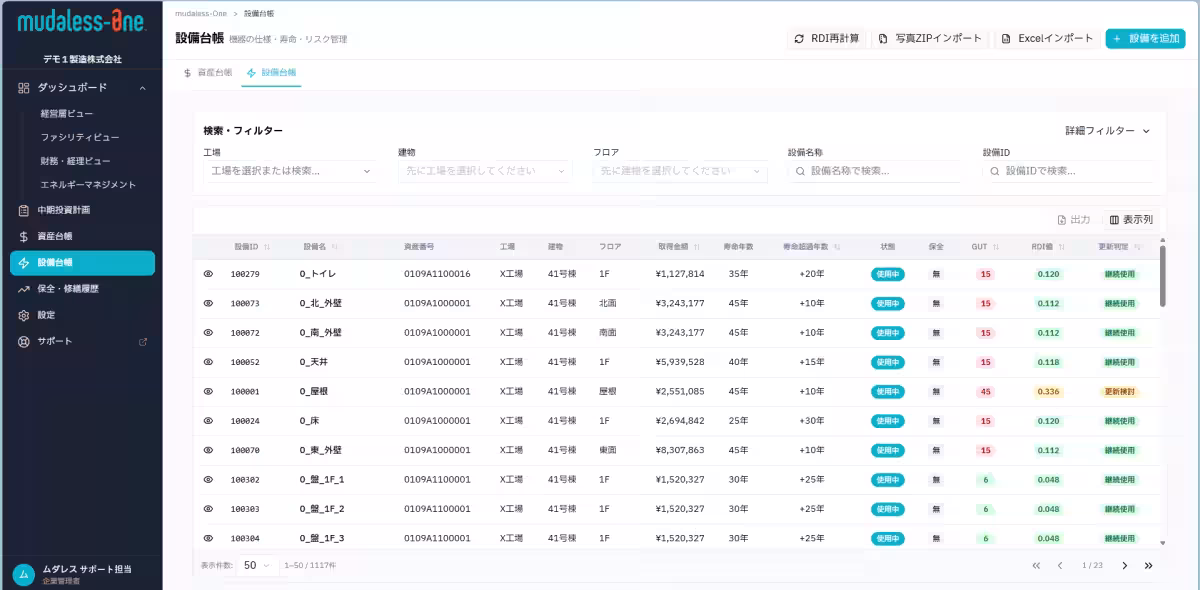This screenshot has height=590, width=1200.
Task: Open 保全・修繕履歴 trend icon in sidebar
Action: [x=24, y=289]
